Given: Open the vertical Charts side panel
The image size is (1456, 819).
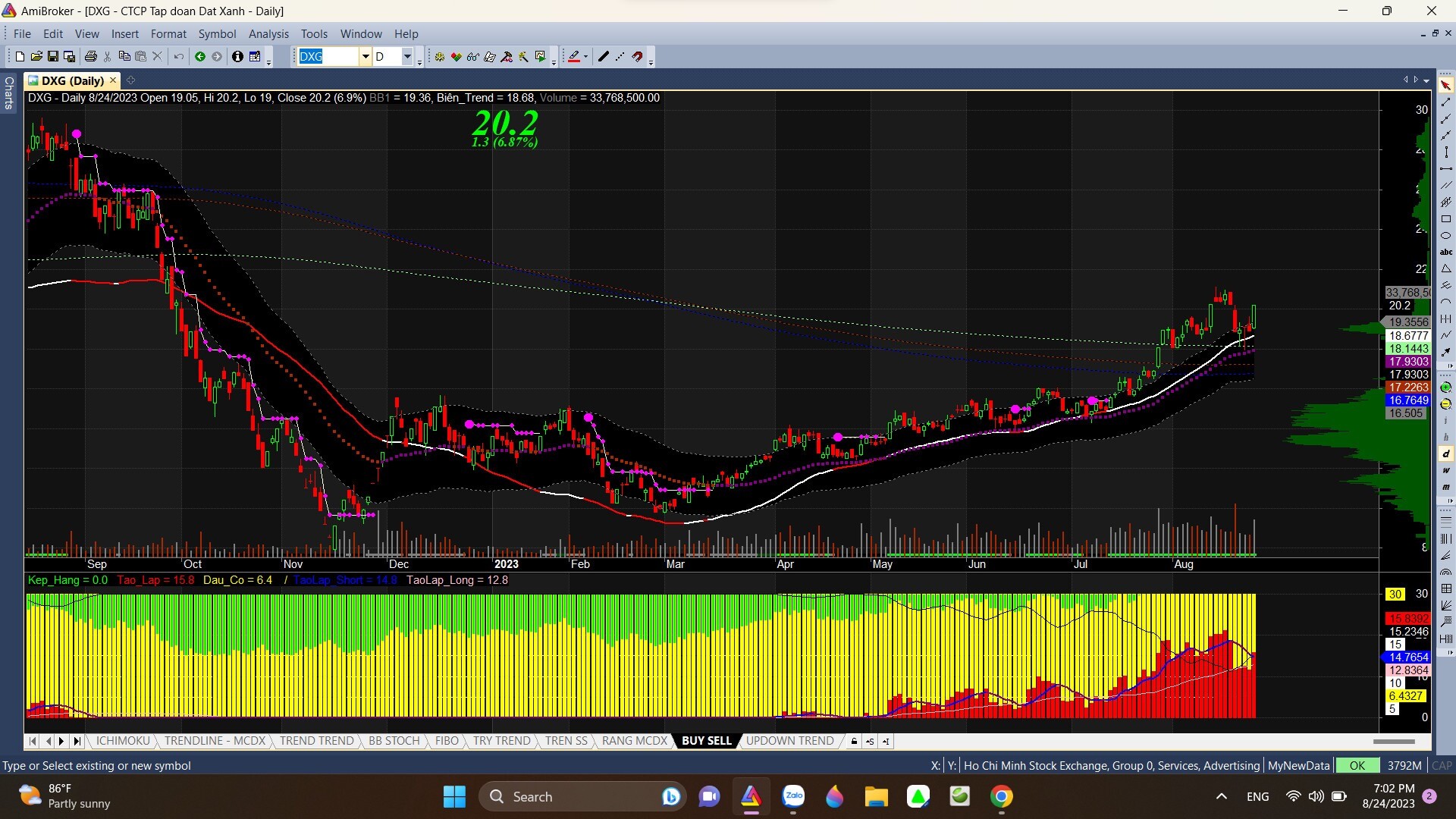Looking at the screenshot, I should point(8,93).
